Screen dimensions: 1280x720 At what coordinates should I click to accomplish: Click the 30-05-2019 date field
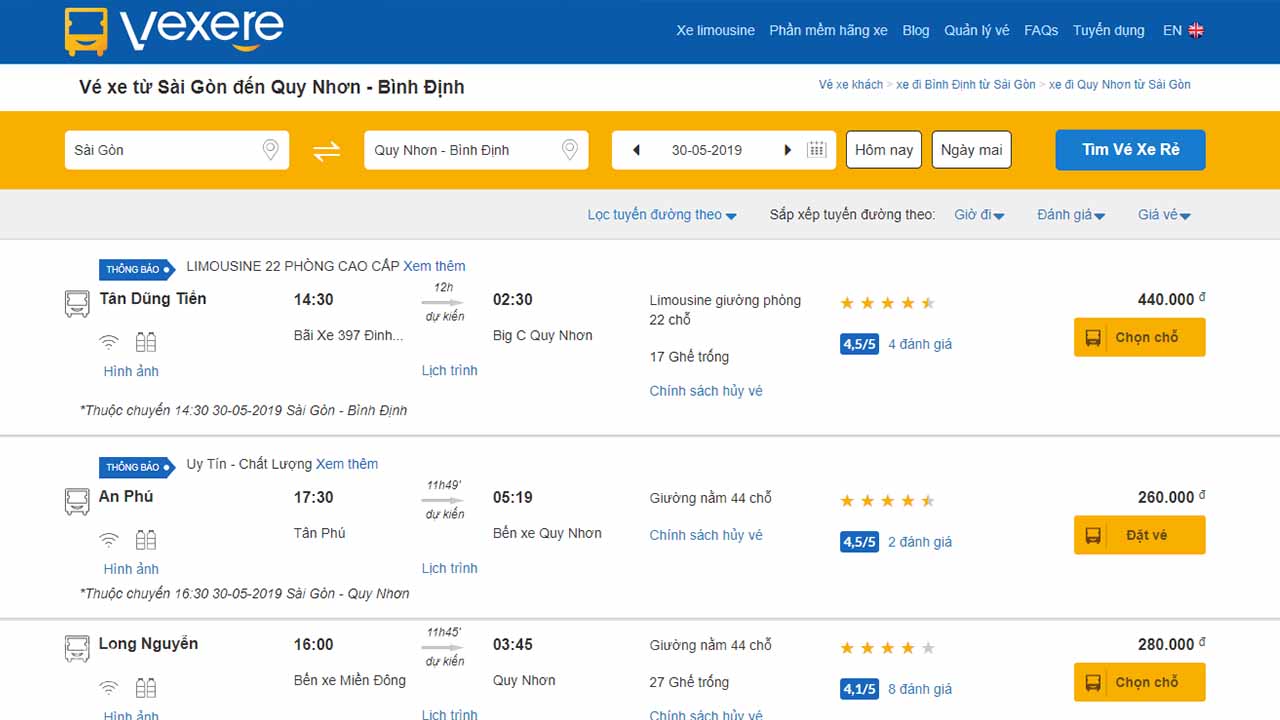(724, 150)
